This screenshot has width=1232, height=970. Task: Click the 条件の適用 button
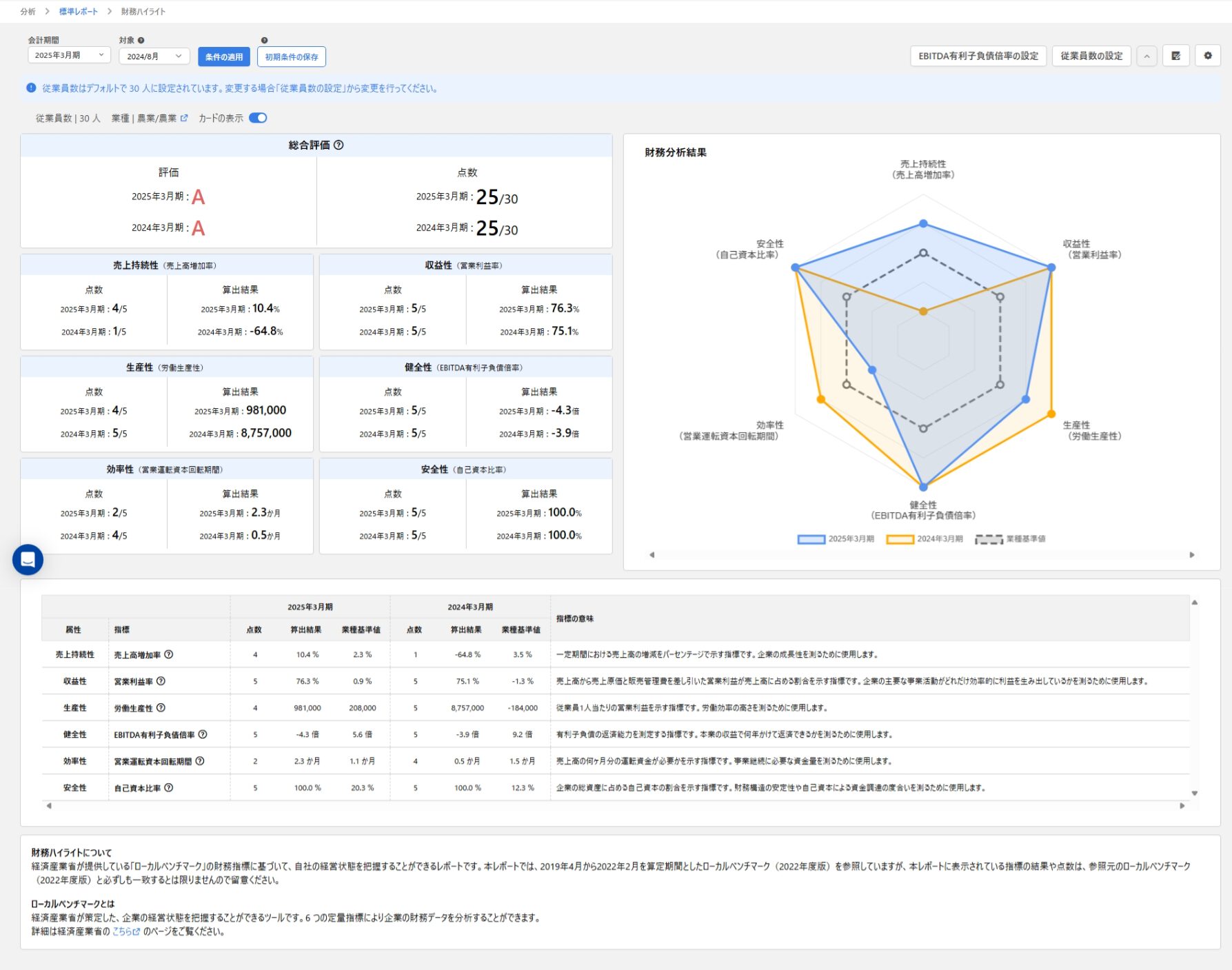click(x=224, y=57)
